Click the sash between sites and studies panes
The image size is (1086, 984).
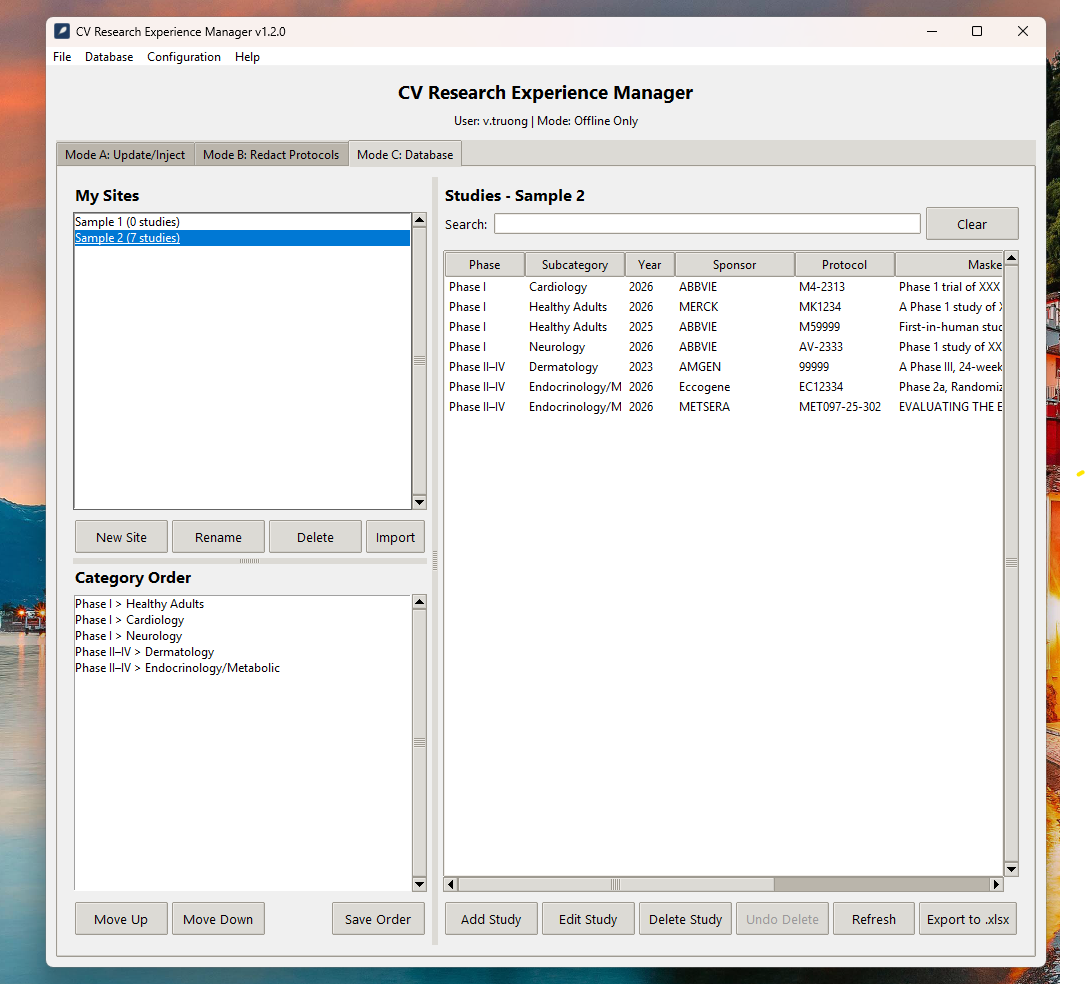point(435,560)
